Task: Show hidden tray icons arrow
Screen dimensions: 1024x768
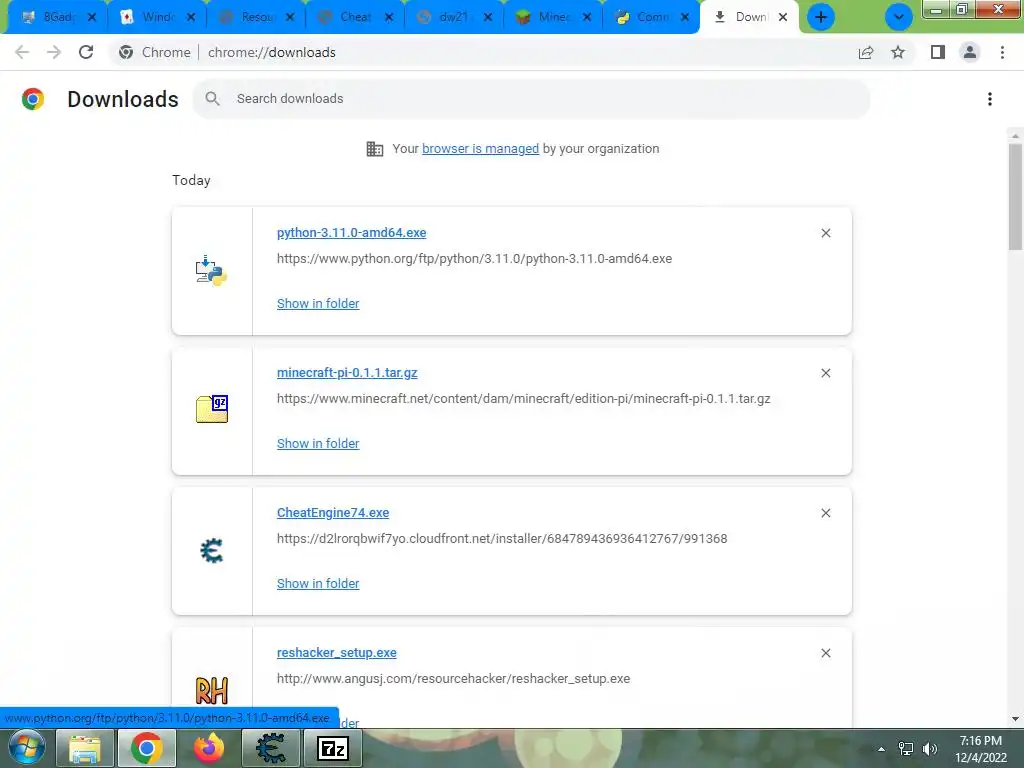Action: [x=882, y=749]
